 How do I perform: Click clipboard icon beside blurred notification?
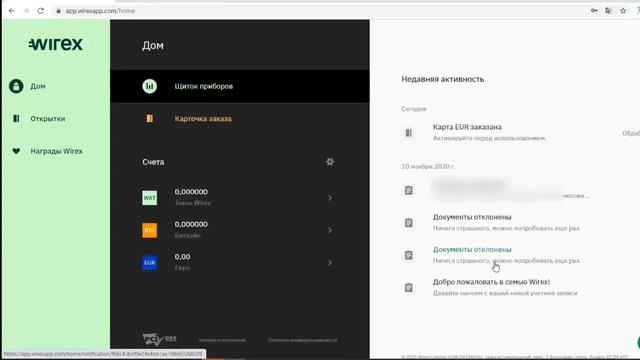coord(409,190)
